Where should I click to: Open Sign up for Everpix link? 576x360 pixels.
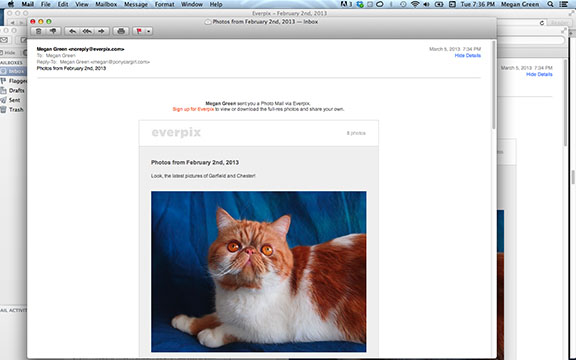coord(193,109)
